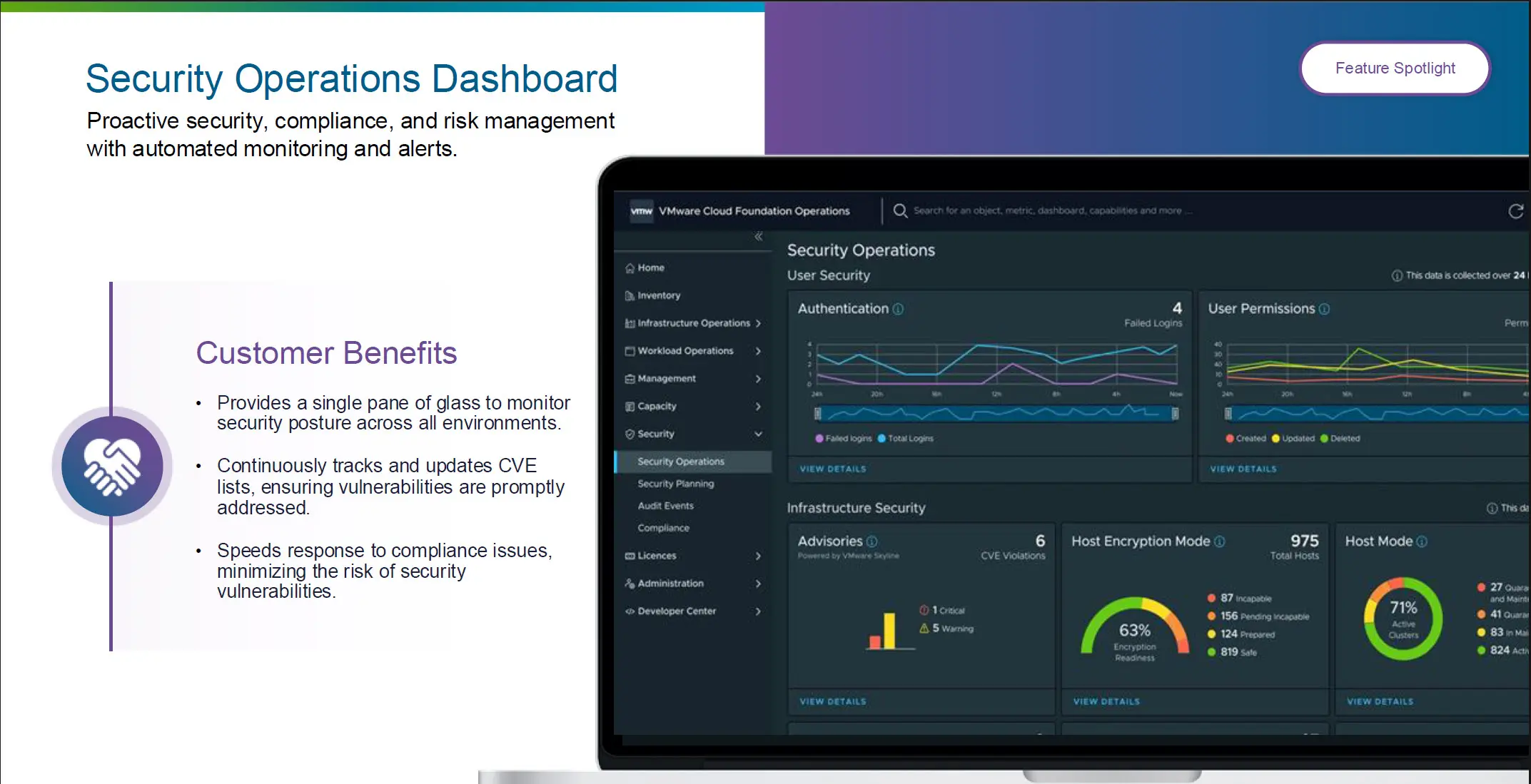
Task: Click the '87 Incapable' value
Action: point(1240,598)
